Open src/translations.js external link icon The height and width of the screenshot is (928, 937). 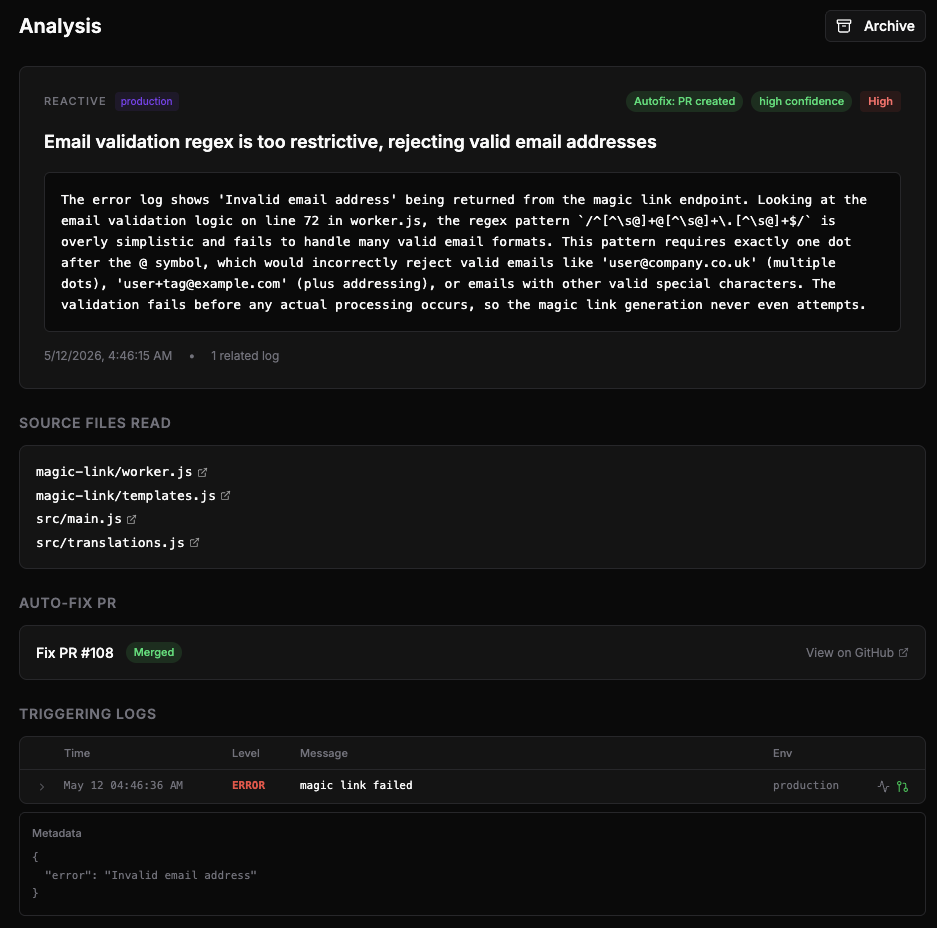(194, 543)
